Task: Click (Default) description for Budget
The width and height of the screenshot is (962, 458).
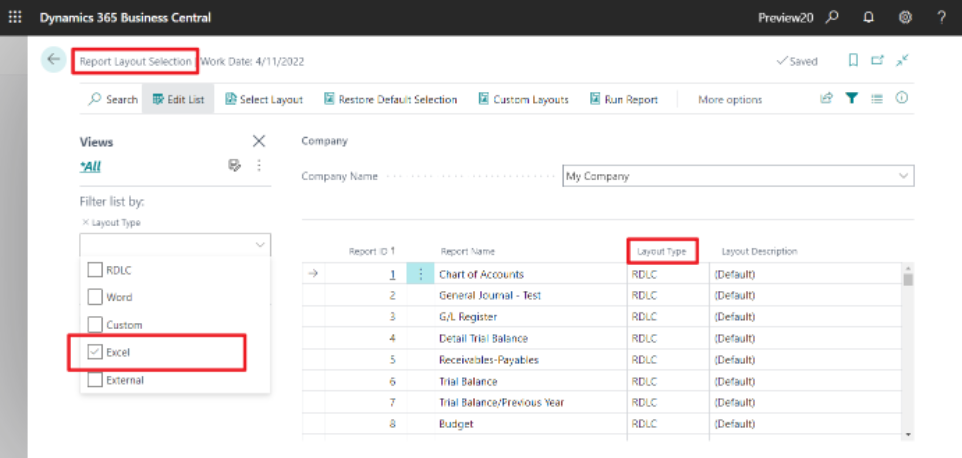Action: [735, 424]
